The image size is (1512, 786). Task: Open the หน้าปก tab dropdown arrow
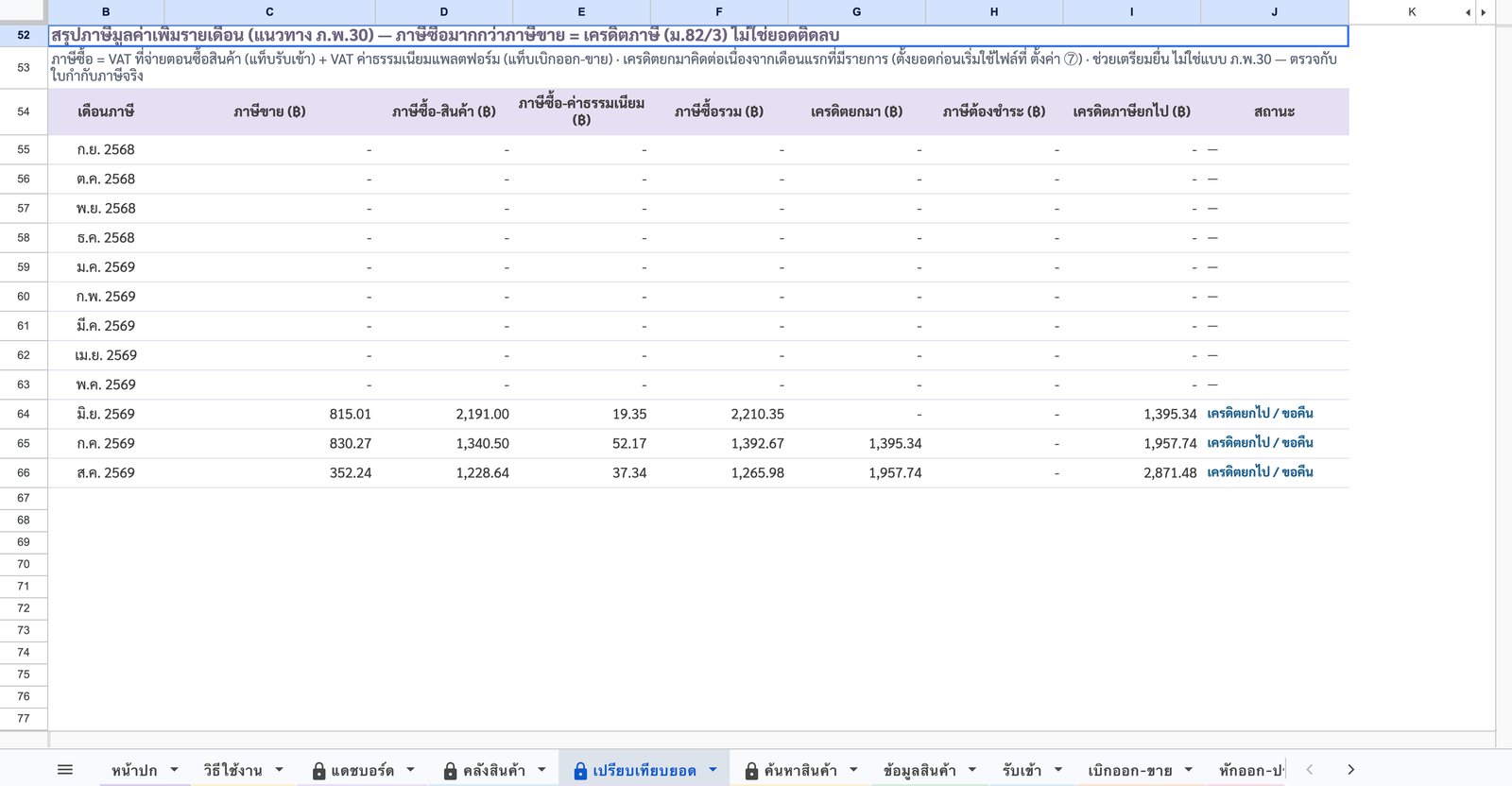pos(174,770)
